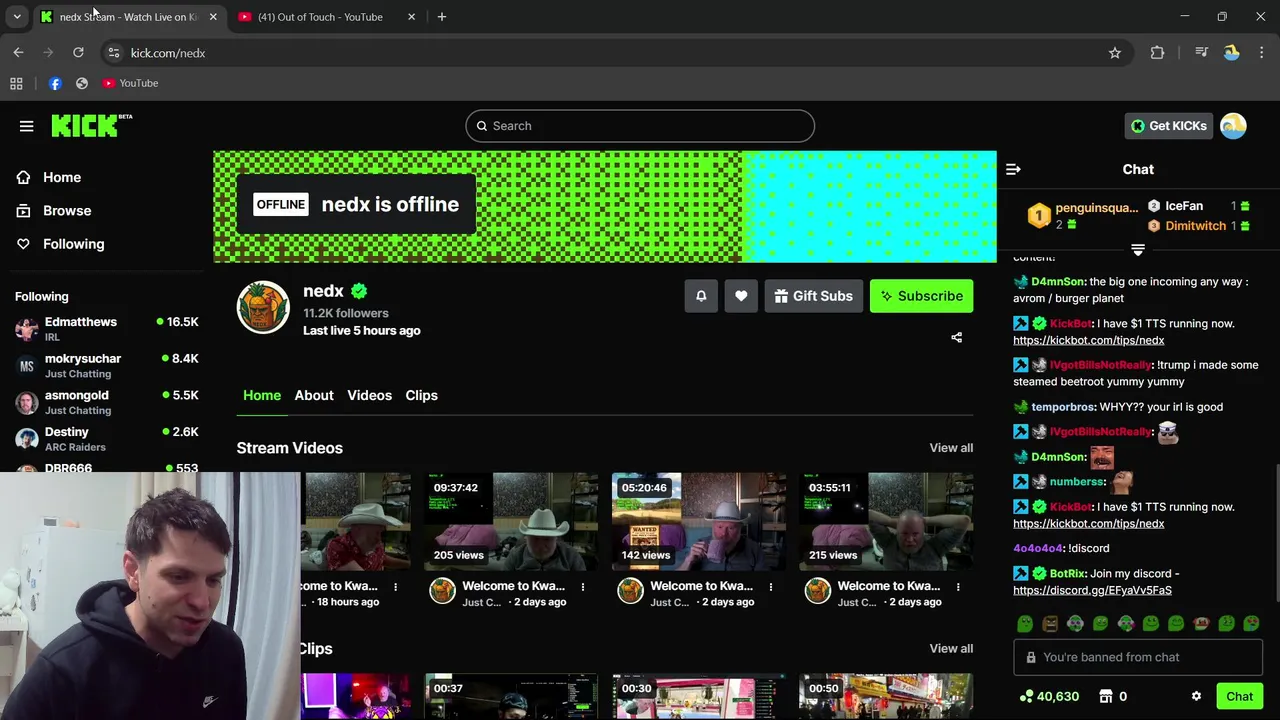The image size is (1280, 720).
Task: Open the YouTube bookmark
Action: click(x=130, y=83)
